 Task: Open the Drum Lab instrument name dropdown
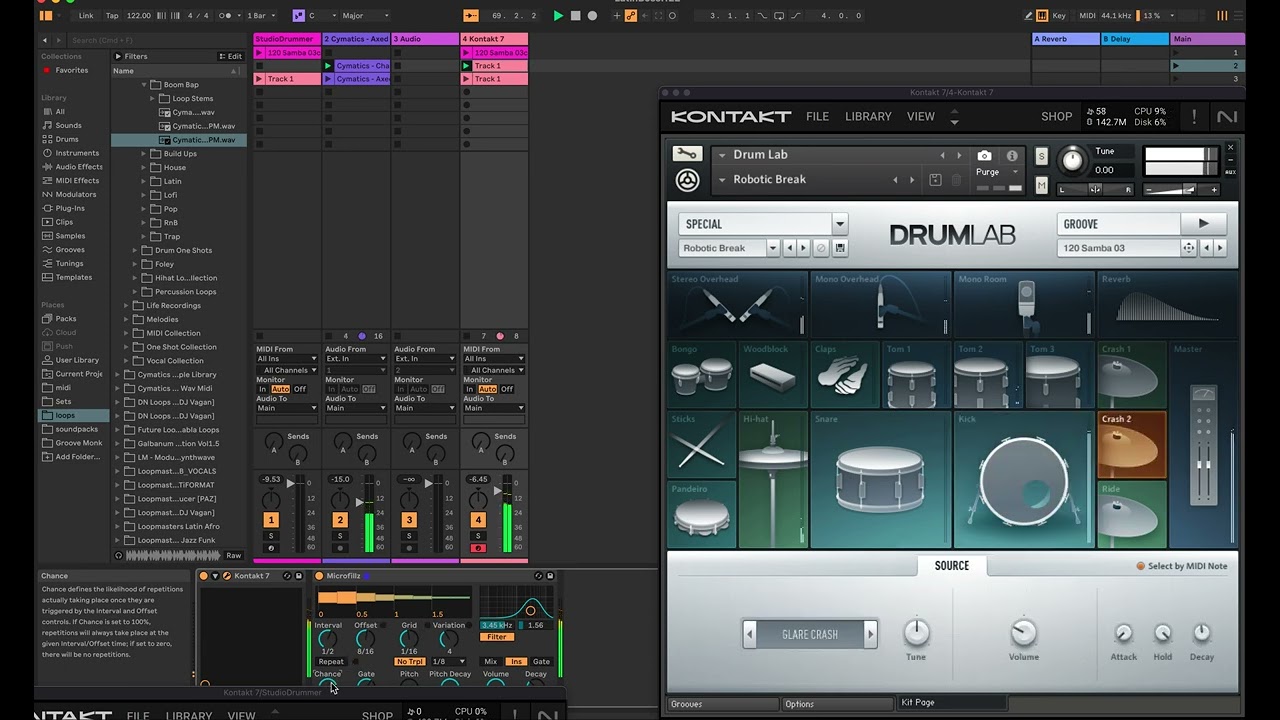click(x=722, y=155)
